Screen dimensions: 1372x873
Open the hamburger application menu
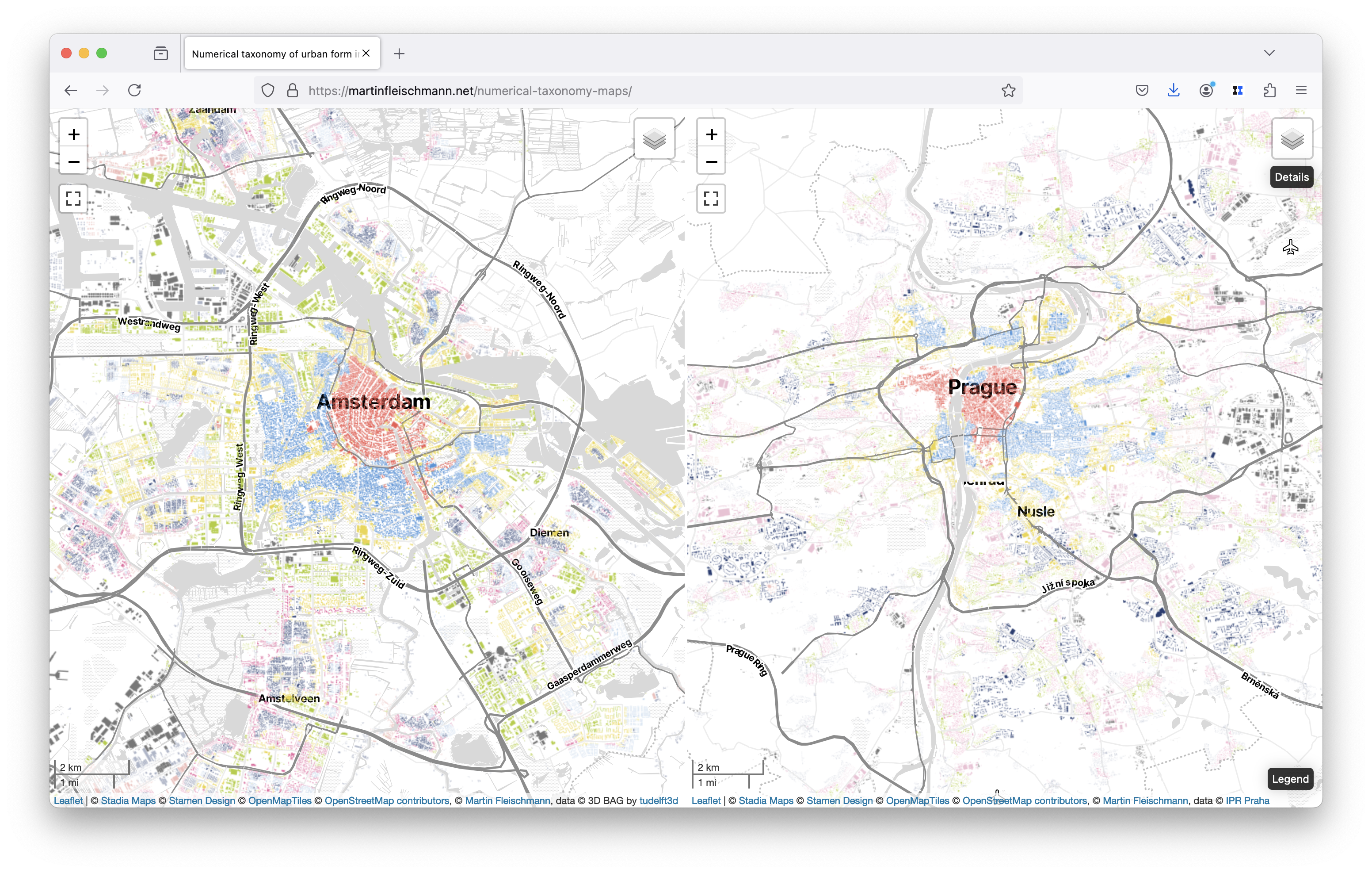(x=1301, y=91)
